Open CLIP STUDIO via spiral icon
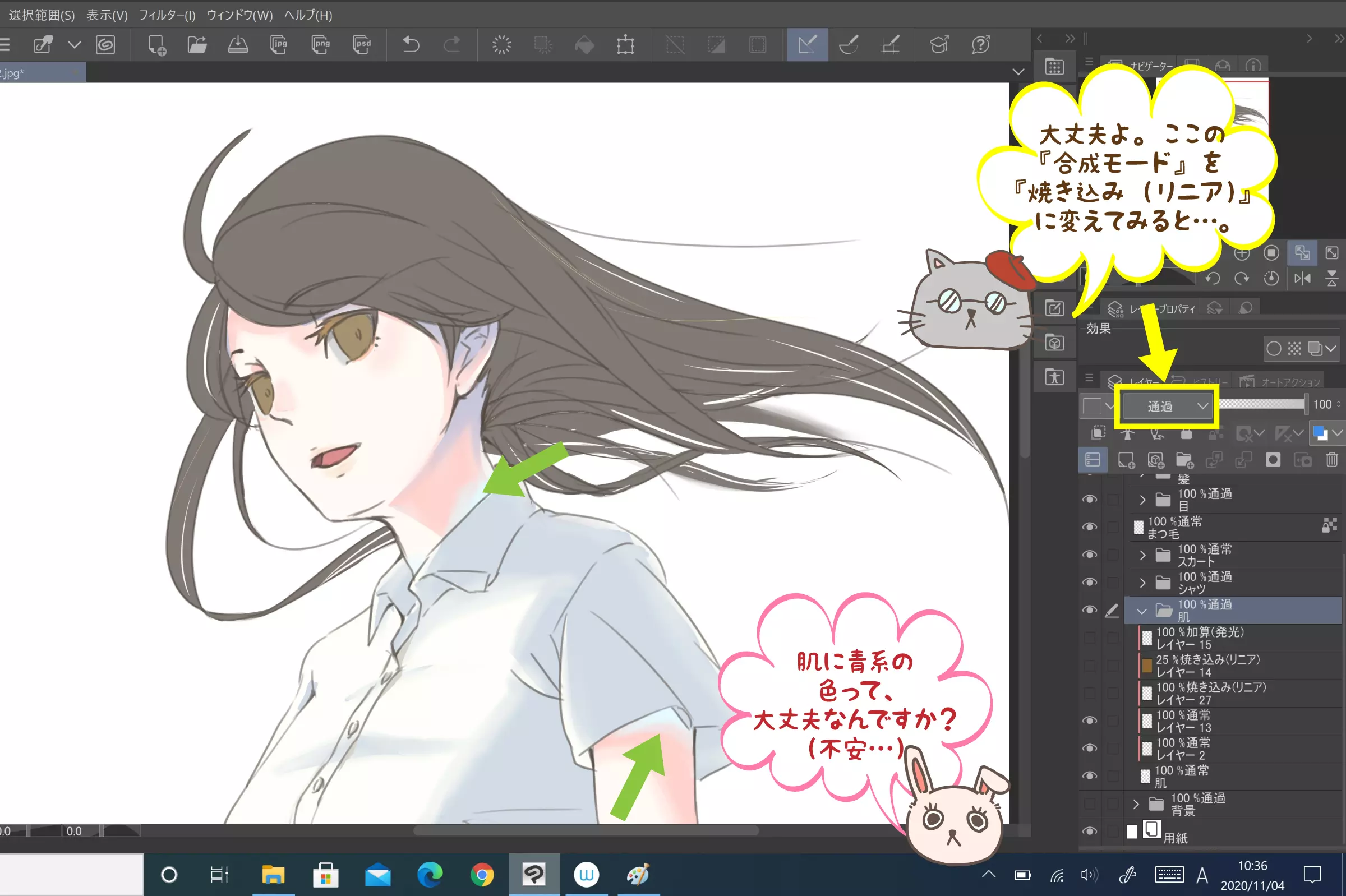This screenshot has height=896, width=1346. (105, 44)
